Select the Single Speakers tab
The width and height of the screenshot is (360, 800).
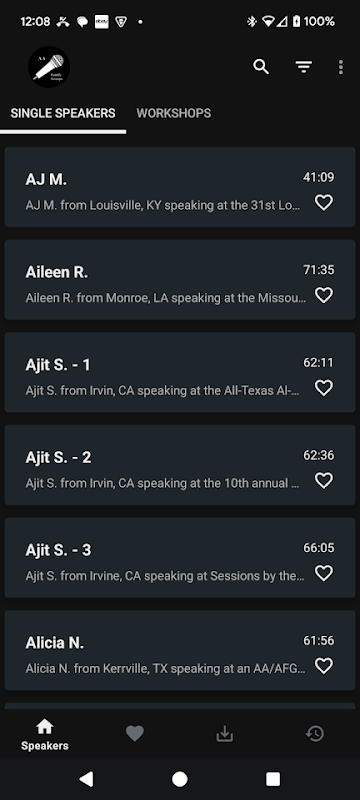pyautogui.click(x=63, y=113)
